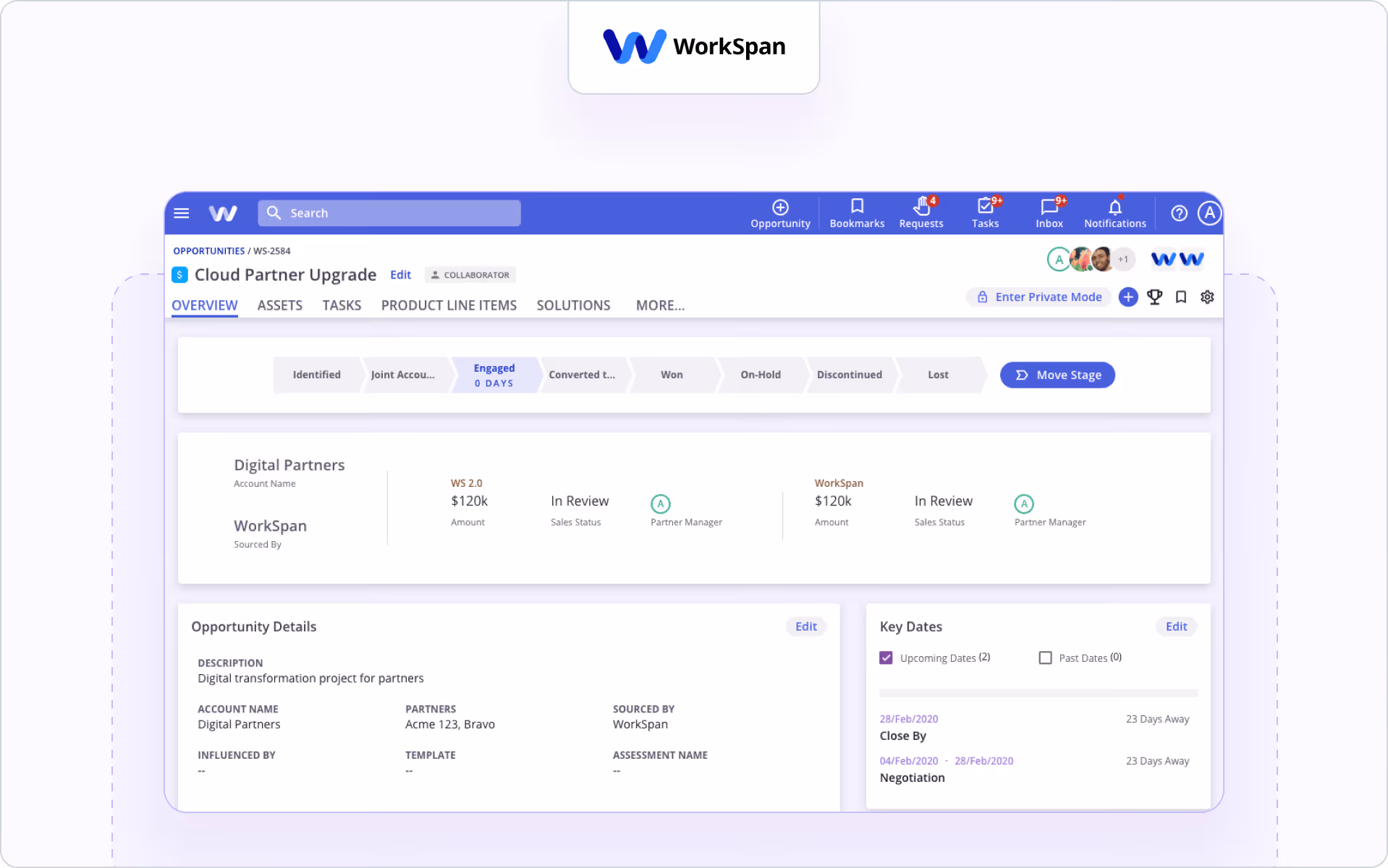Viewport: 1388px width, 868px height.
Task: Edit the Cloud Partner Upgrade title
Action: point(400,275)
